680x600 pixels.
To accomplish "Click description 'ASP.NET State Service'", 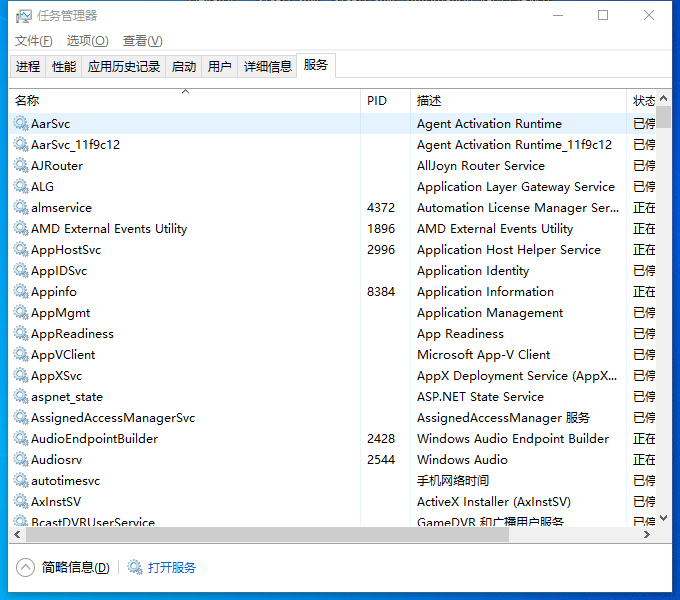I will coord(480,397).
